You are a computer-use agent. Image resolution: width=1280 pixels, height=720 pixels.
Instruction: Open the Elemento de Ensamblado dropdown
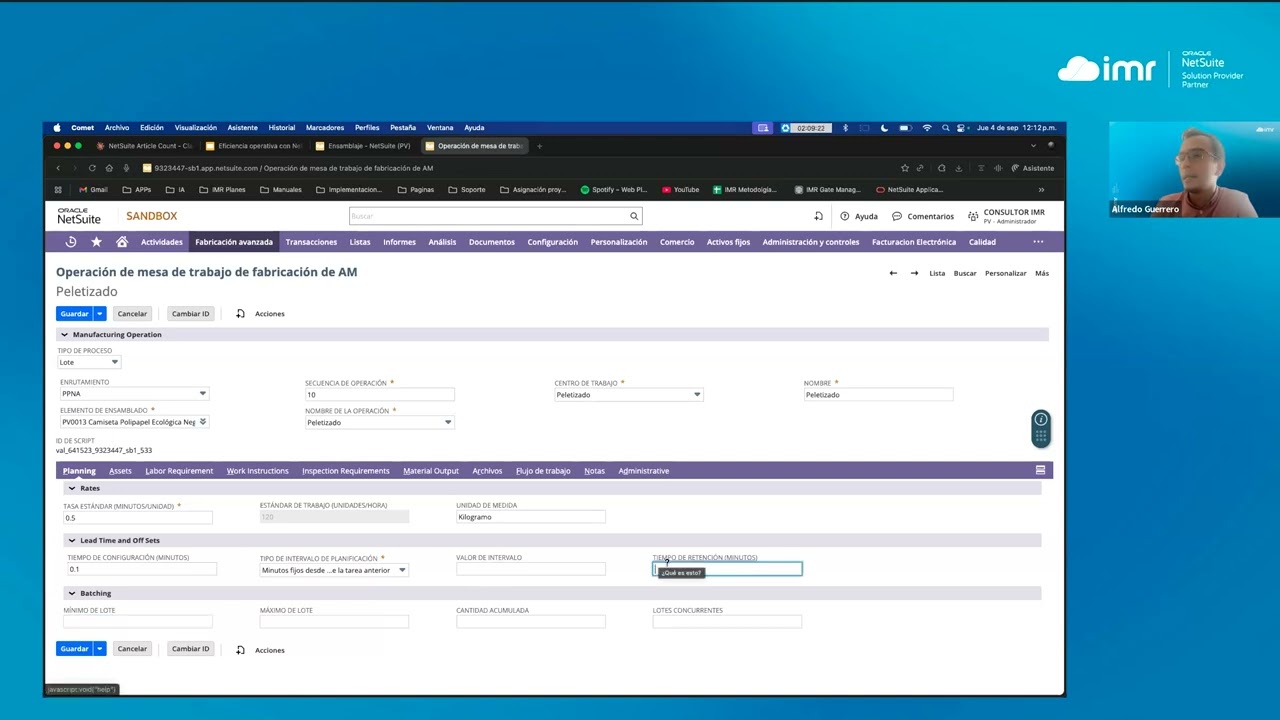[203, 422]
